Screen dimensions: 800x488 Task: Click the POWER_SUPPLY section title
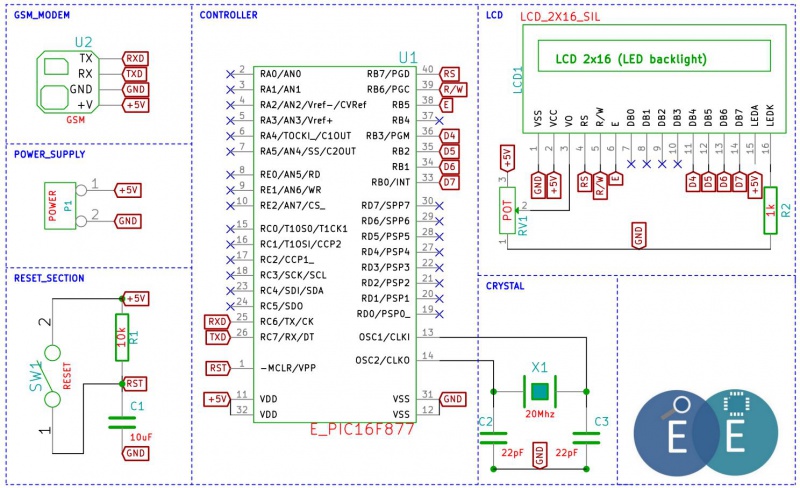(x=49, y=154)
